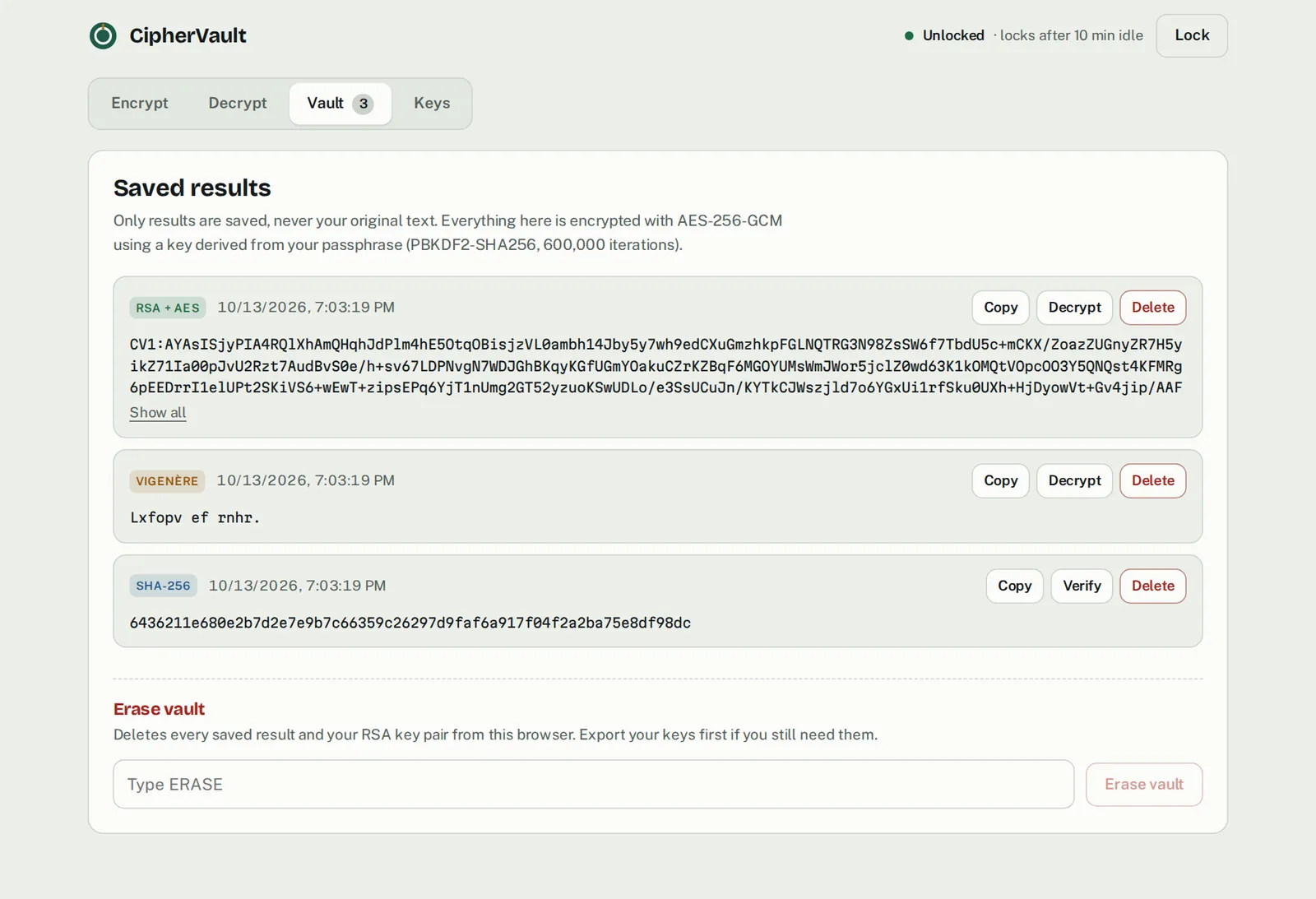Copy the Vigenère result
The image size is (1316, 899).
[x=1000, y=480]
